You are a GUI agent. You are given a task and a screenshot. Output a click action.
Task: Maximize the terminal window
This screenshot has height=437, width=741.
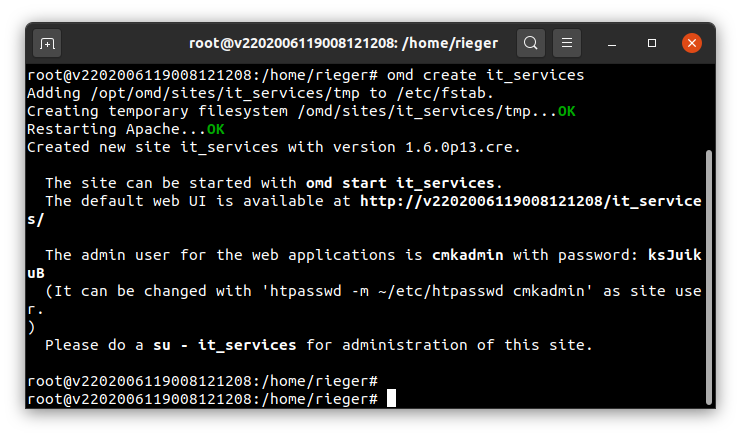[652, 43]
